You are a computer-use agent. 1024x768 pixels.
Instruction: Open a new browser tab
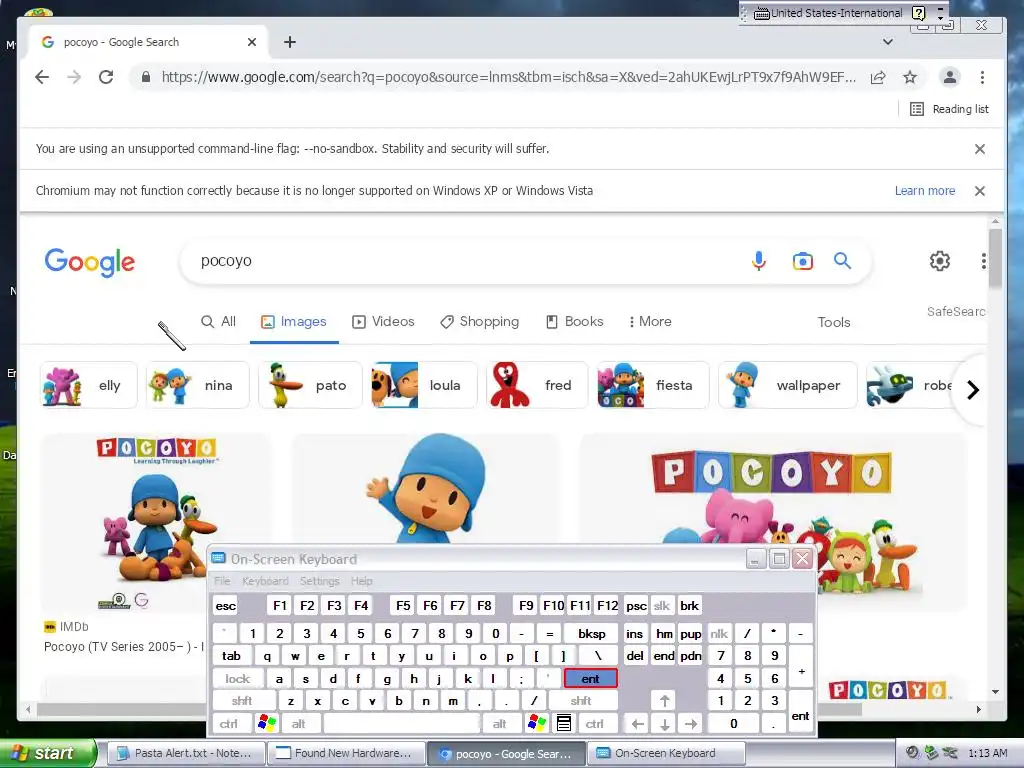(290, 42)
